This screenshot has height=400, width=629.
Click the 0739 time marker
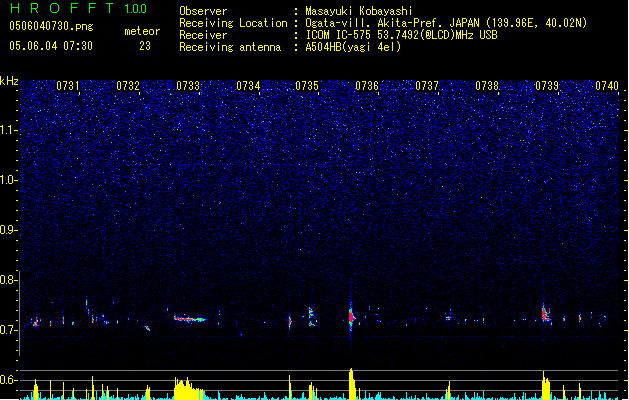547,86
